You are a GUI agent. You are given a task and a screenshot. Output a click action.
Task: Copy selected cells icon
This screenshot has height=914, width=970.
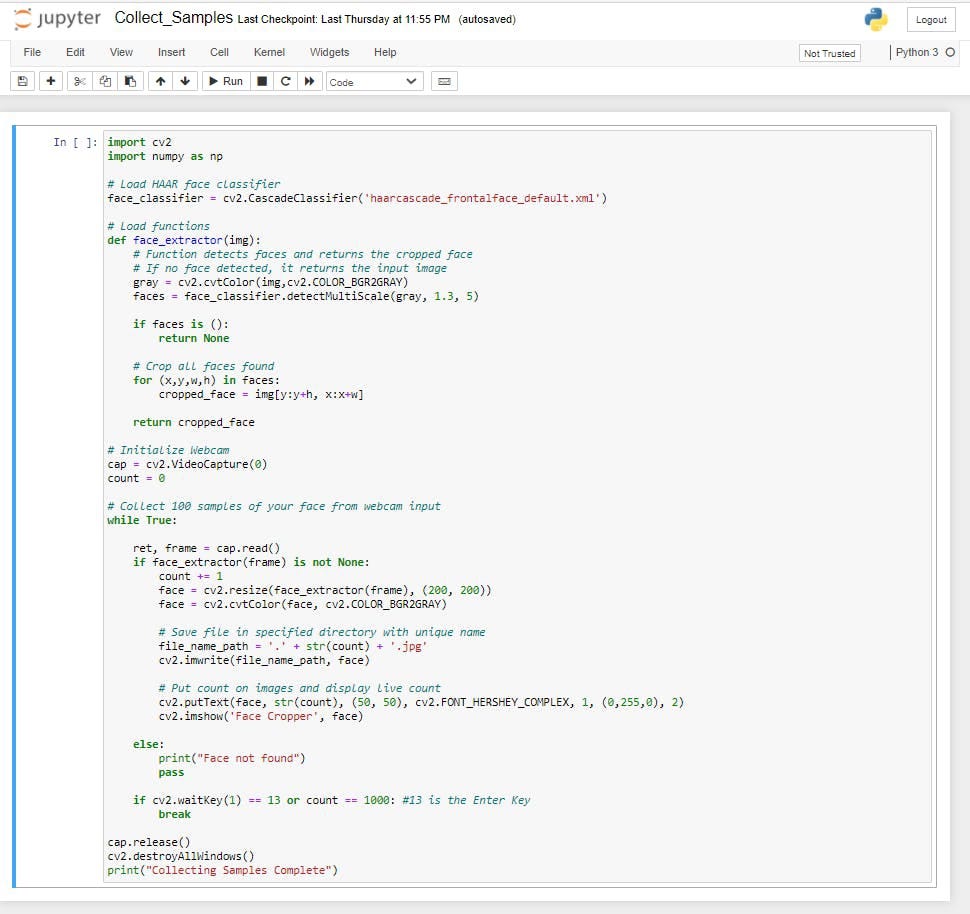pos(105,81)
